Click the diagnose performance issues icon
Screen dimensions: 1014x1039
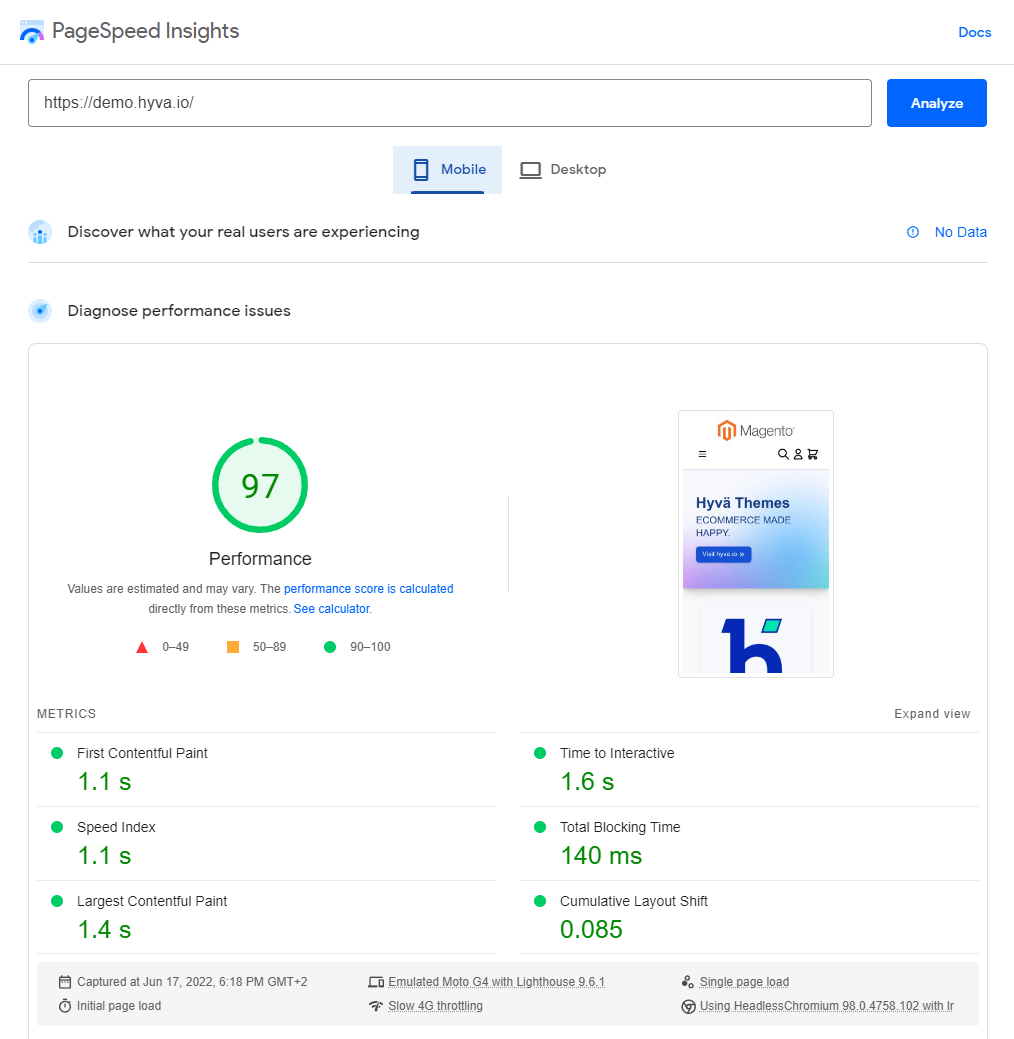tap(40, 311)
